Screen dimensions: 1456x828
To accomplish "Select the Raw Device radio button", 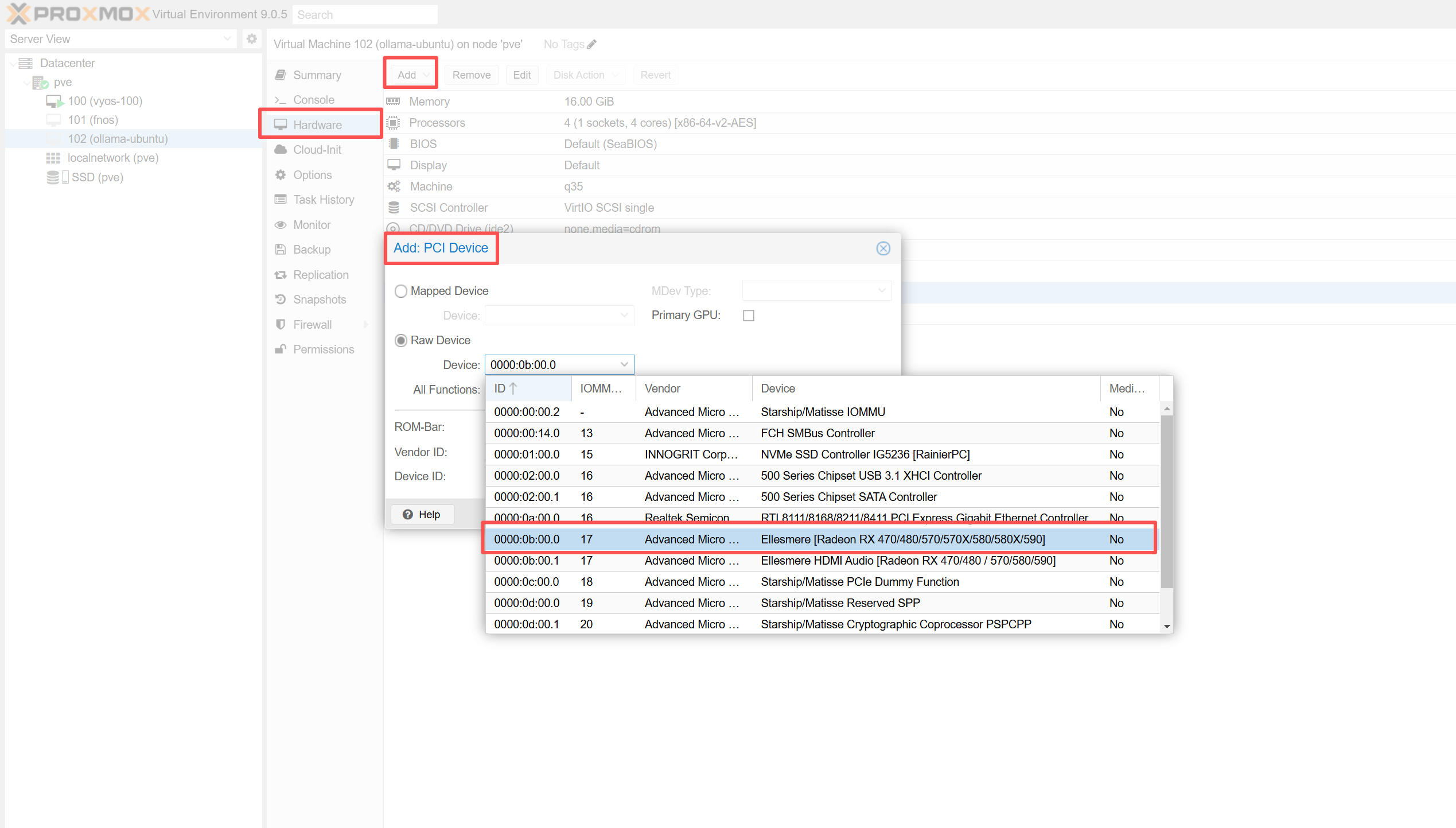I will coord(401,341).
